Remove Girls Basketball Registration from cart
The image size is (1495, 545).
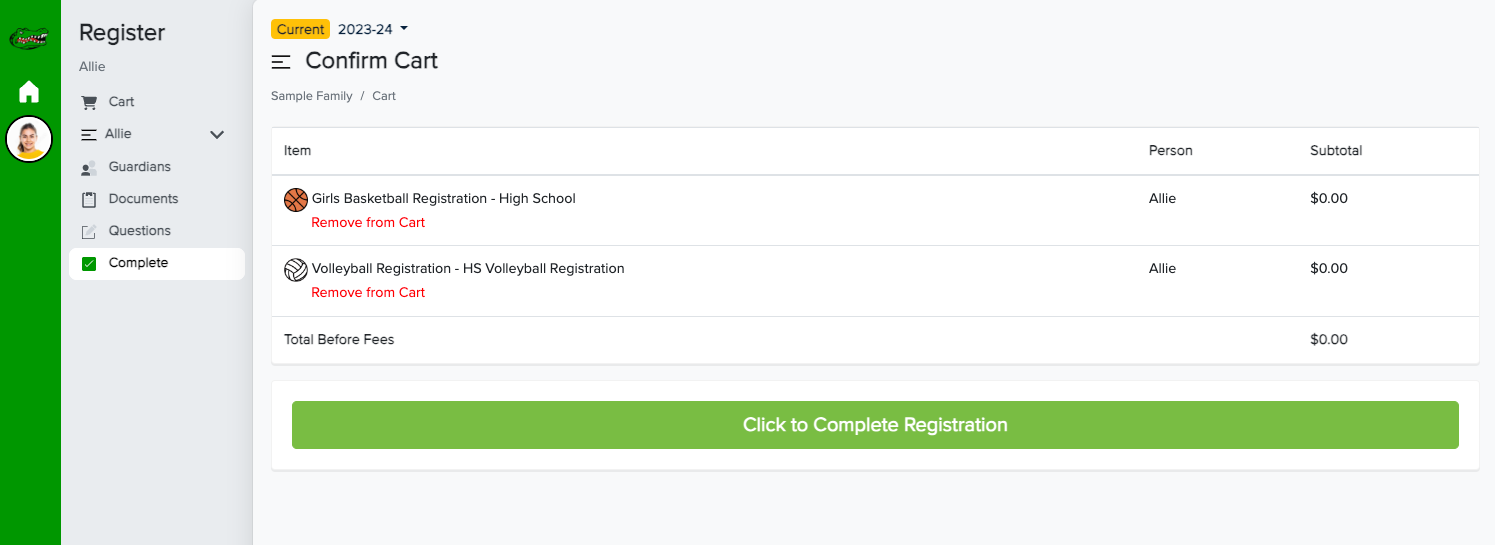tap(368, 223)
